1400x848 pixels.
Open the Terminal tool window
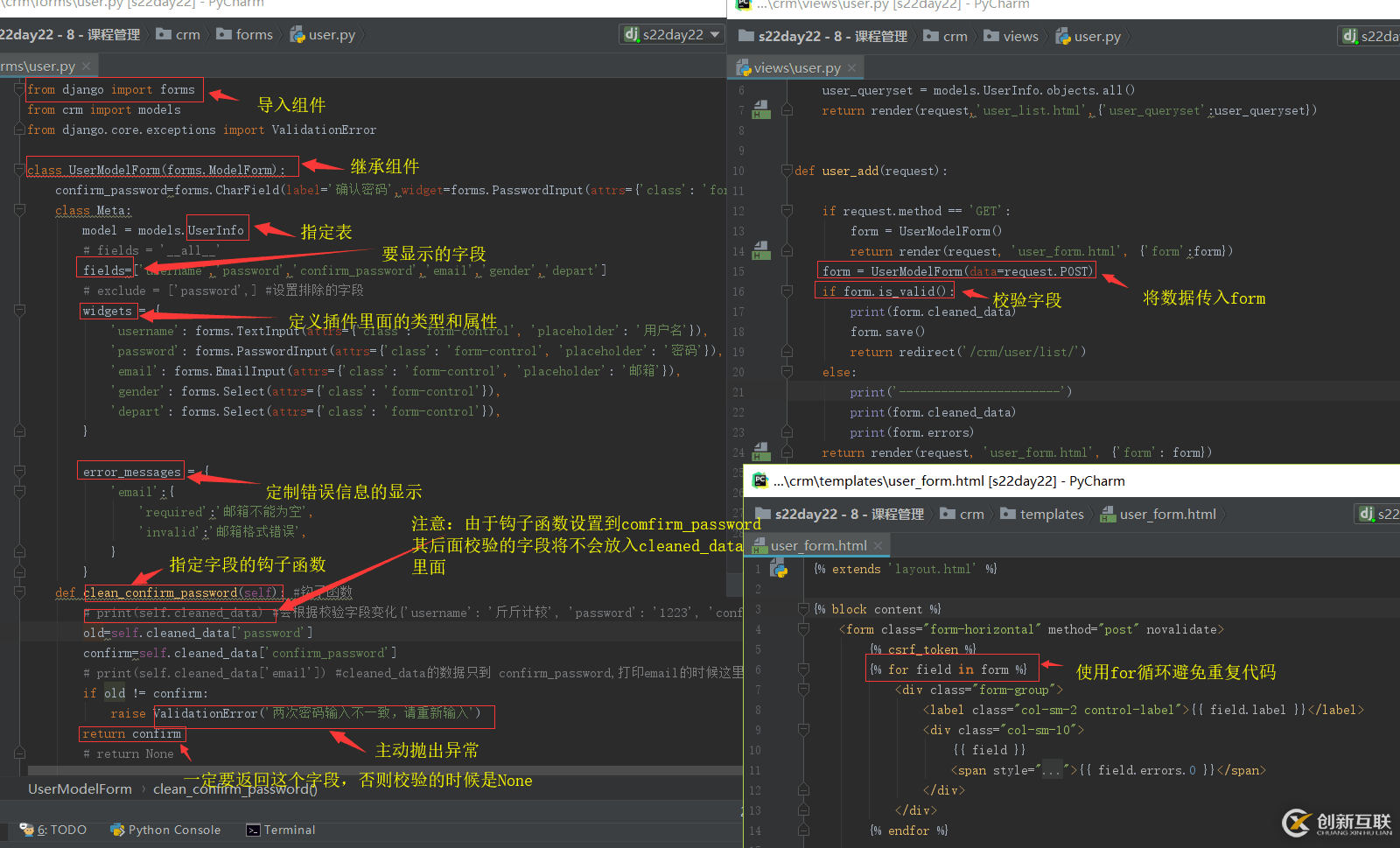coord(280,830)
